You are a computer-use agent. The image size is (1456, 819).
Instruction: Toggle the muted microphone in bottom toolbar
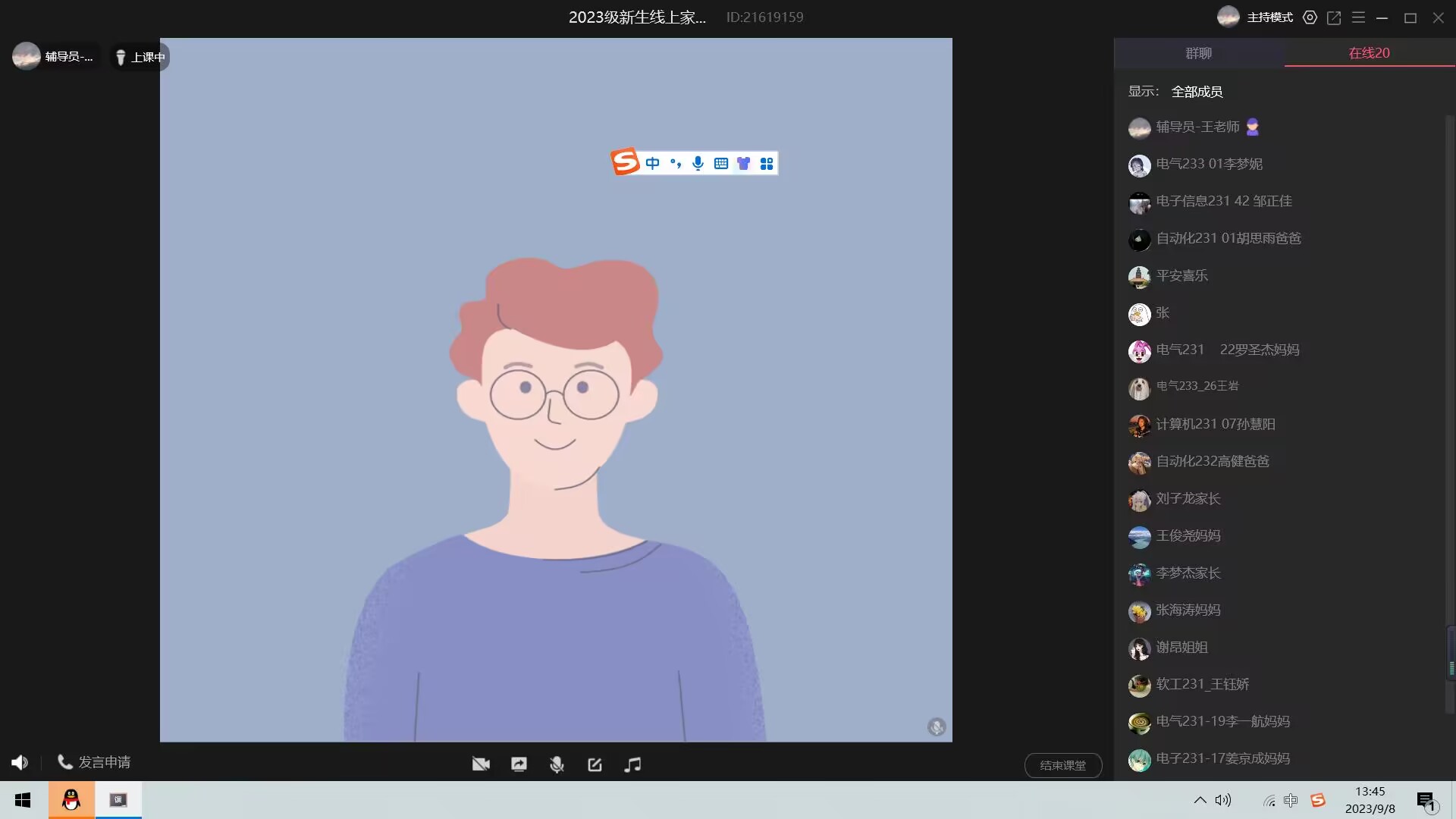(557, 764)
